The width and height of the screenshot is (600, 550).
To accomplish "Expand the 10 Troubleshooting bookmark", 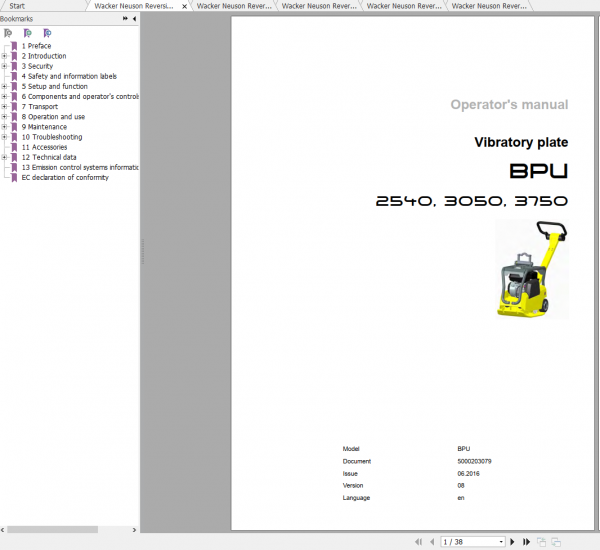I will [x=4, y=137].
